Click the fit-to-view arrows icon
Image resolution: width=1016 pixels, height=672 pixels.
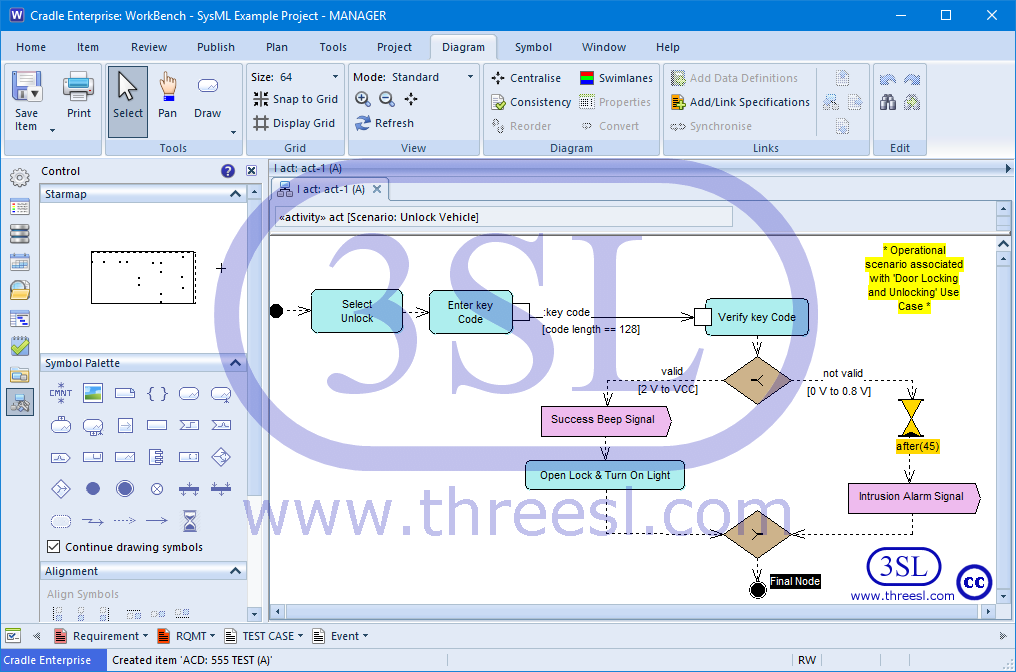coord(411,99)
